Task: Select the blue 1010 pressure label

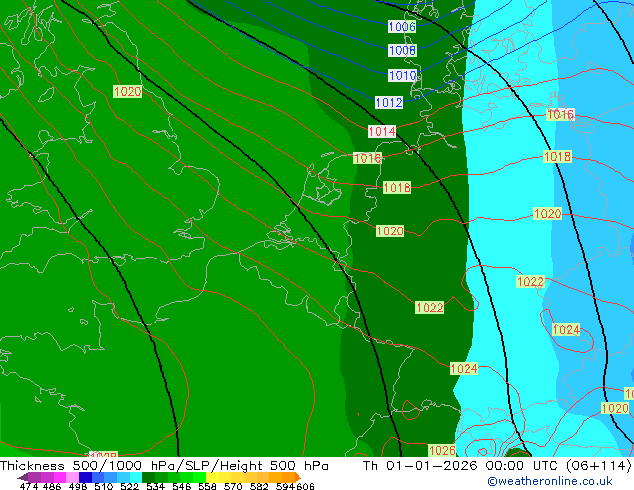Action: 402,76
